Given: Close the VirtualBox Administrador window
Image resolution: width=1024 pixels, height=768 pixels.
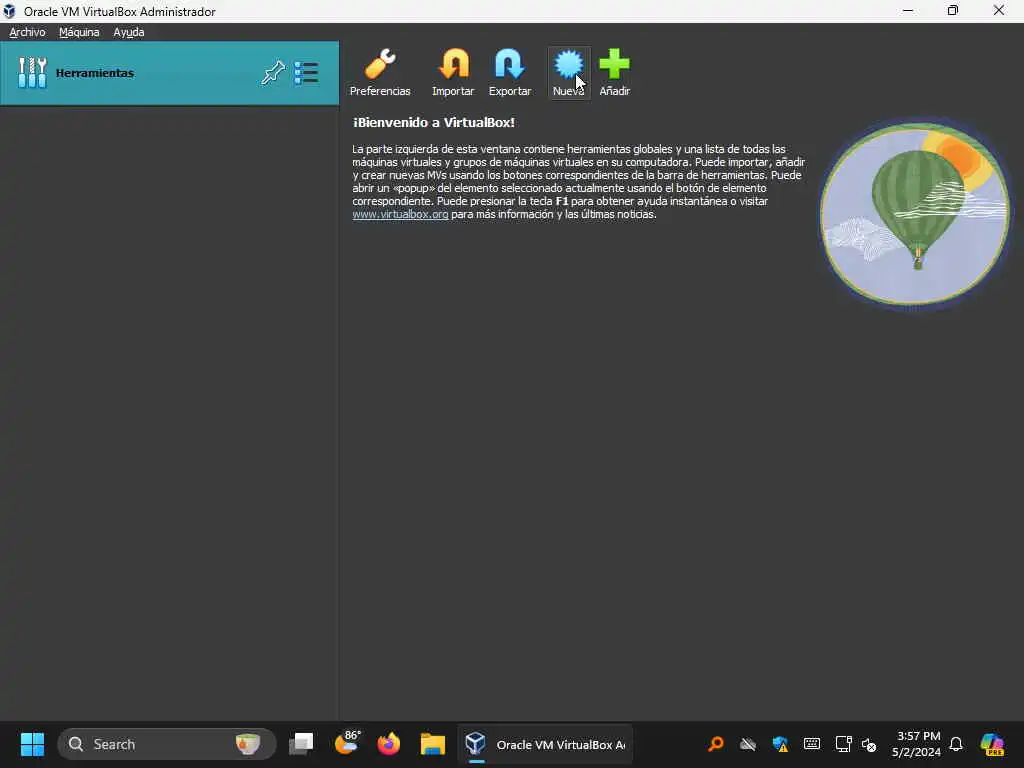Looking at the screenshot, I should [x=999, y=11].
